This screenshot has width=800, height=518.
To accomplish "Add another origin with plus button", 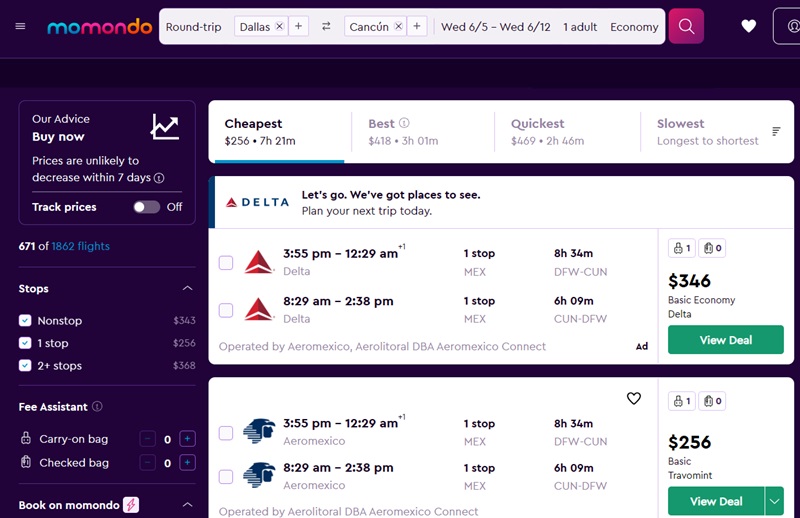I will tap(298, 26).
